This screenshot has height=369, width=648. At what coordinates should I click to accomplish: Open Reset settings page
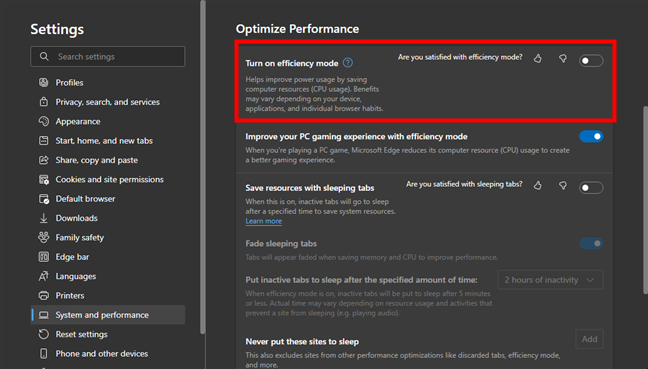pos(107,334)
